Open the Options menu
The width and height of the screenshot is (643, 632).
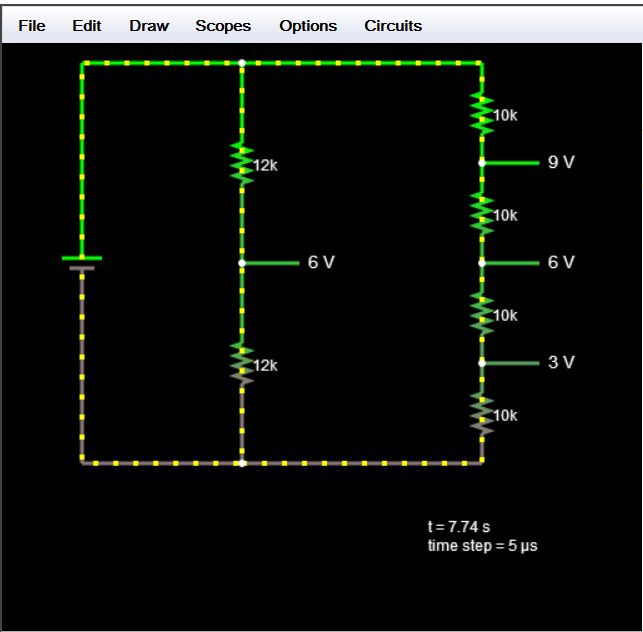308,26
